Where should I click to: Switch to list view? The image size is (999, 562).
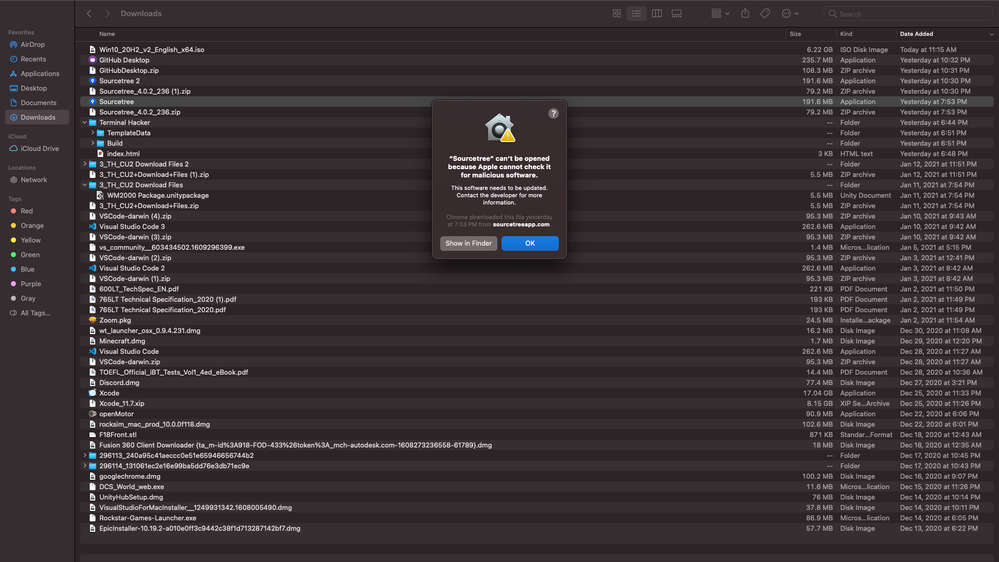(636, 13)
